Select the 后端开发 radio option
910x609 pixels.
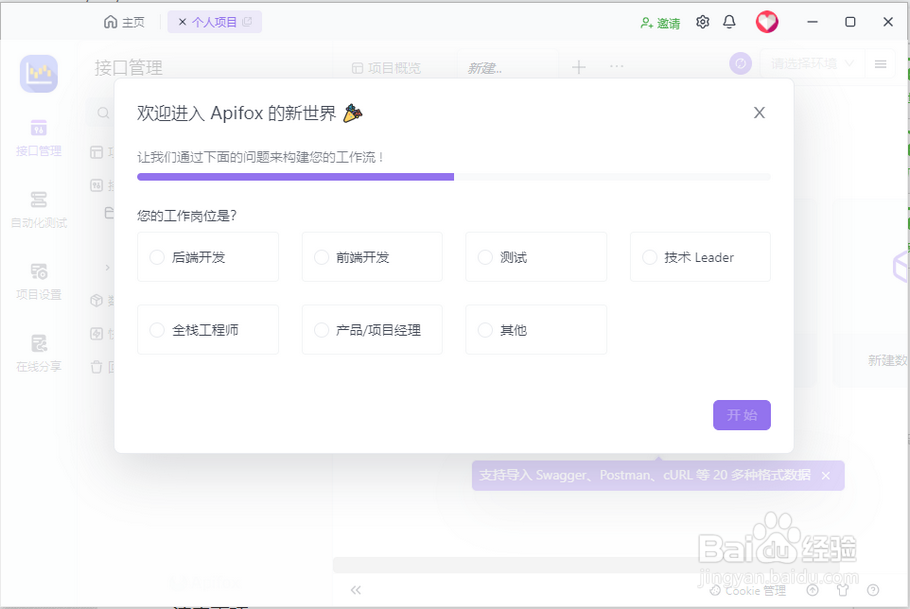pyautogui.click(x=208, y=257)
